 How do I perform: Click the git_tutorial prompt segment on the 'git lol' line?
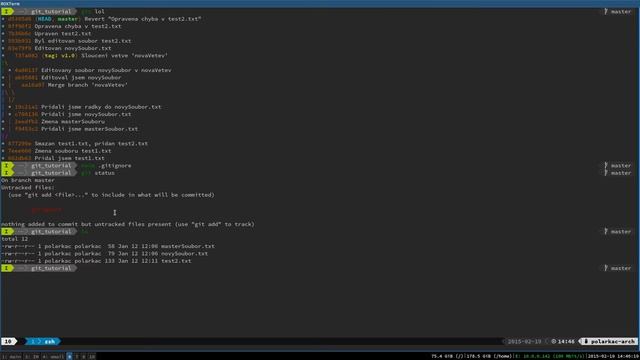[x=51, y=11]
